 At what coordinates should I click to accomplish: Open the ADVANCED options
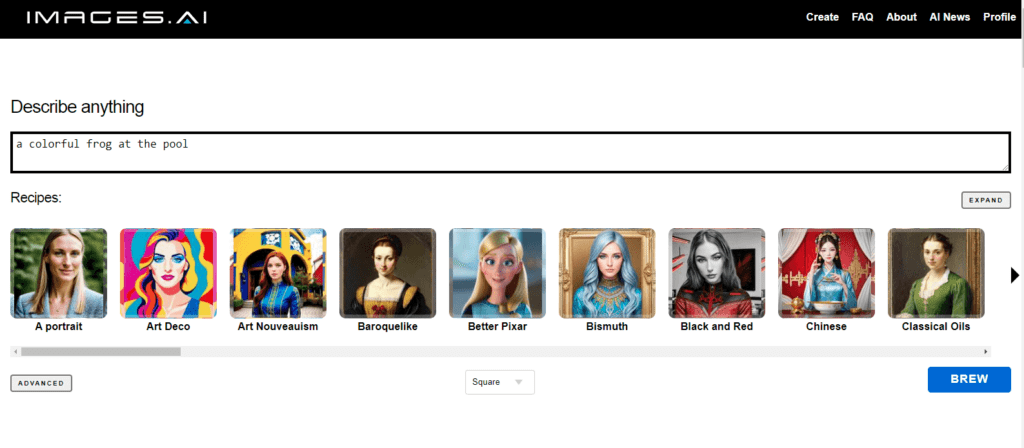(x=41, y=383)
